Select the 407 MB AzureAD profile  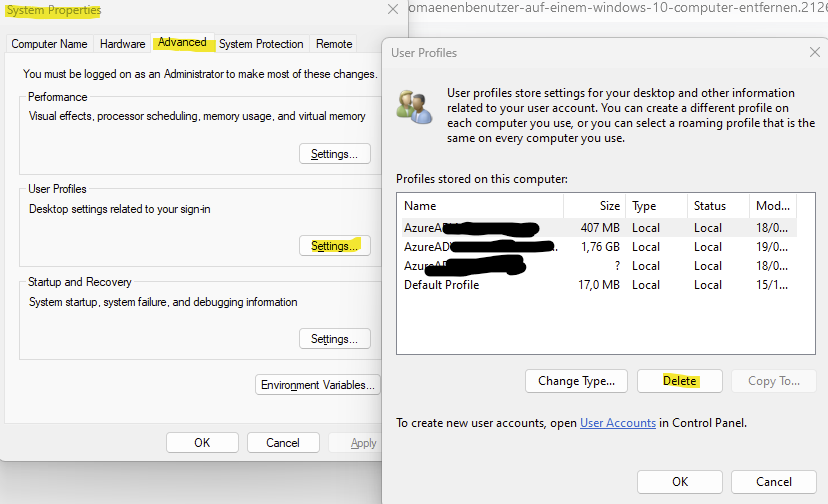coord(599,228)
